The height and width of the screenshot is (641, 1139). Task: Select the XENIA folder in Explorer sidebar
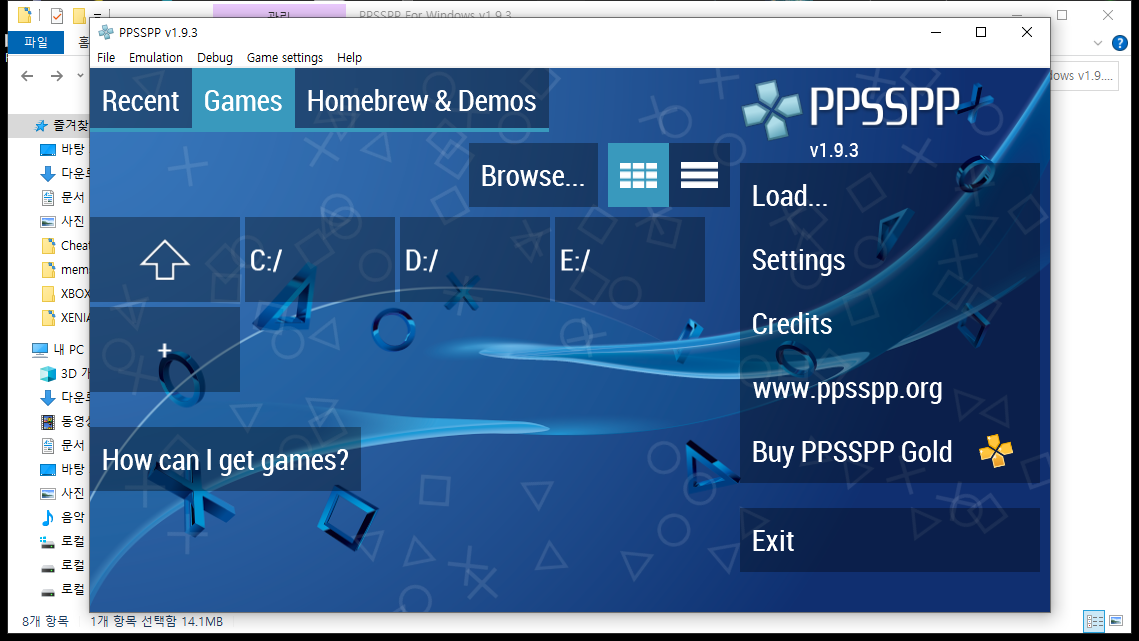(x=65, y=318)
